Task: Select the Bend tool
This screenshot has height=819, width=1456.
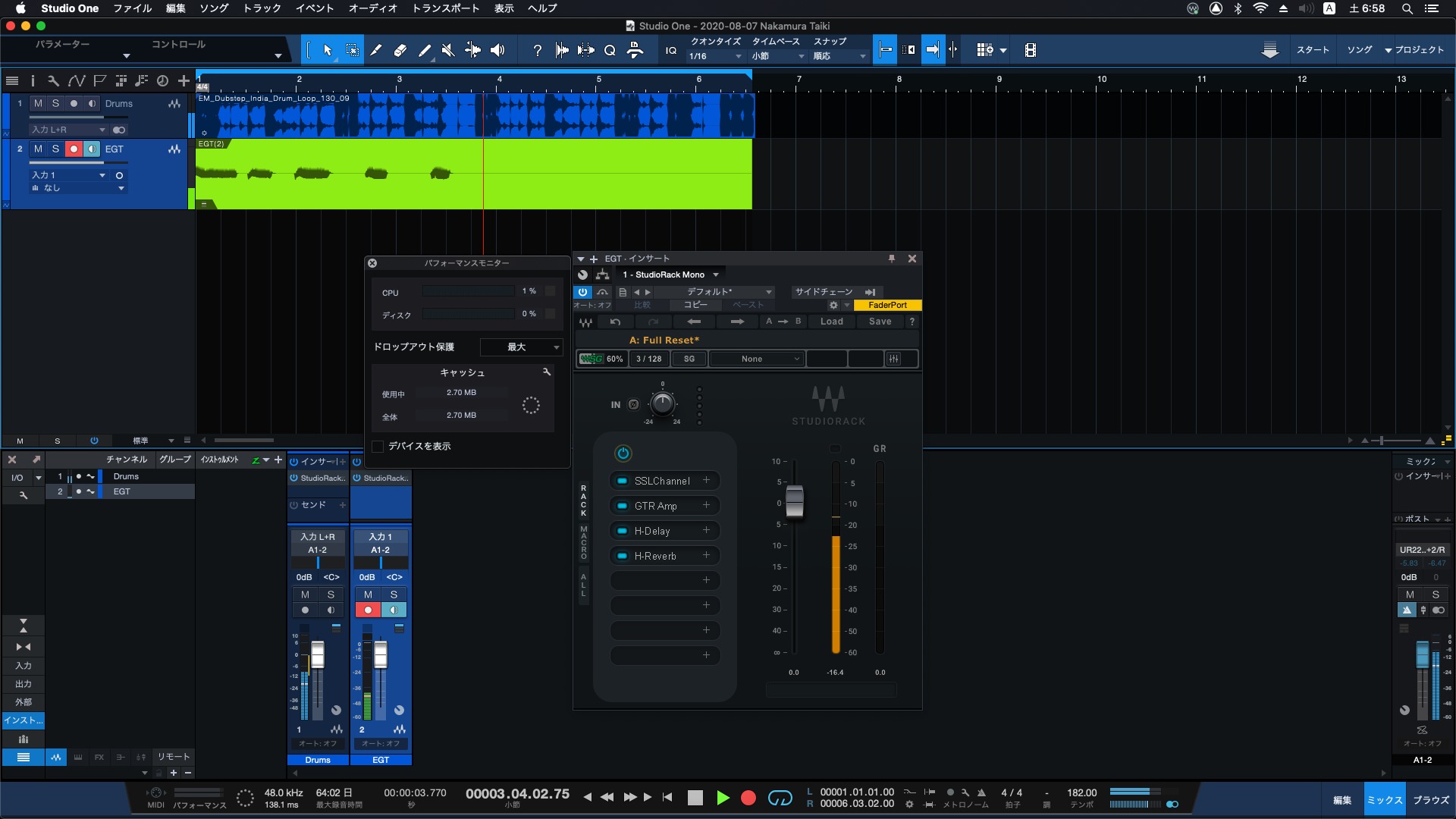Action: 472,50
